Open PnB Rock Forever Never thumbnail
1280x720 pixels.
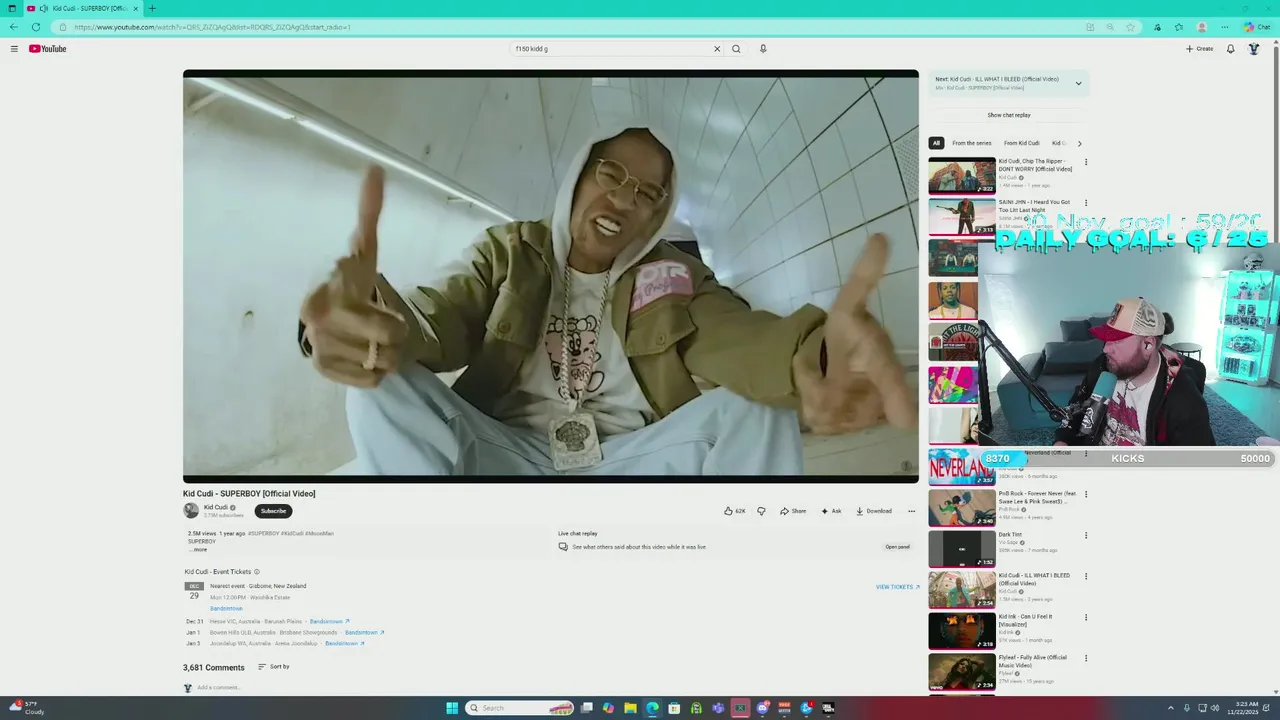point(962,508)
